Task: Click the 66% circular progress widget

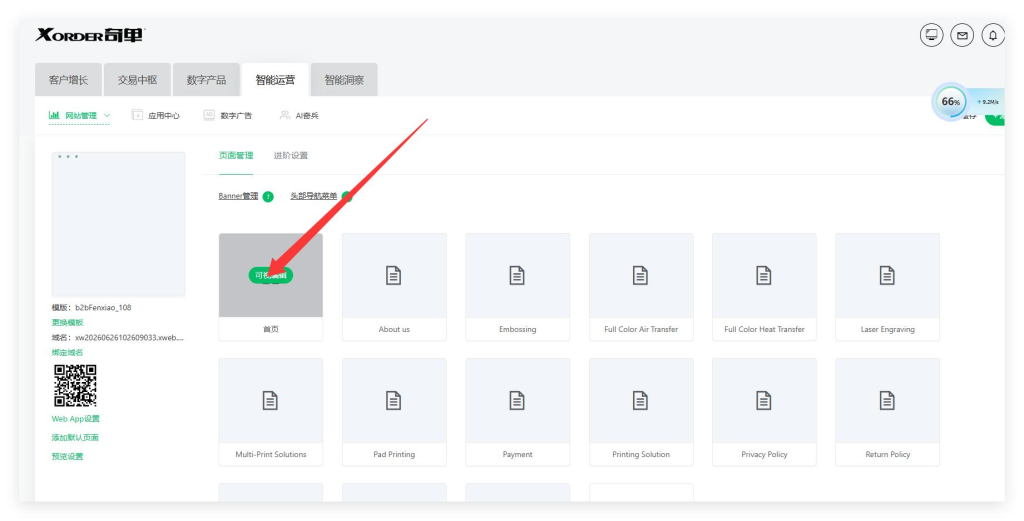Action: click(950, 102)
